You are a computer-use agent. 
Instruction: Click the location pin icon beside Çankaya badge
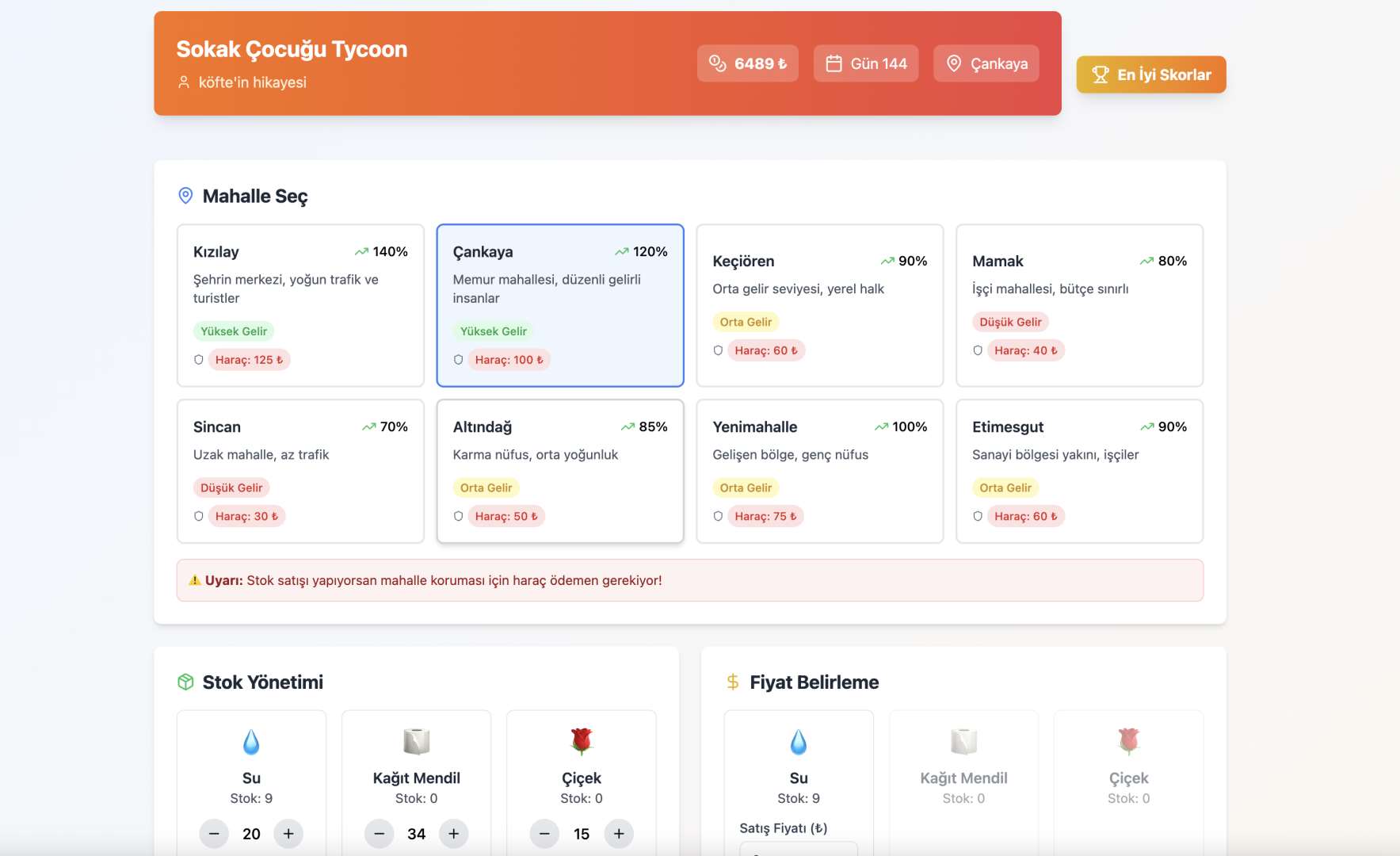point(954,63)
